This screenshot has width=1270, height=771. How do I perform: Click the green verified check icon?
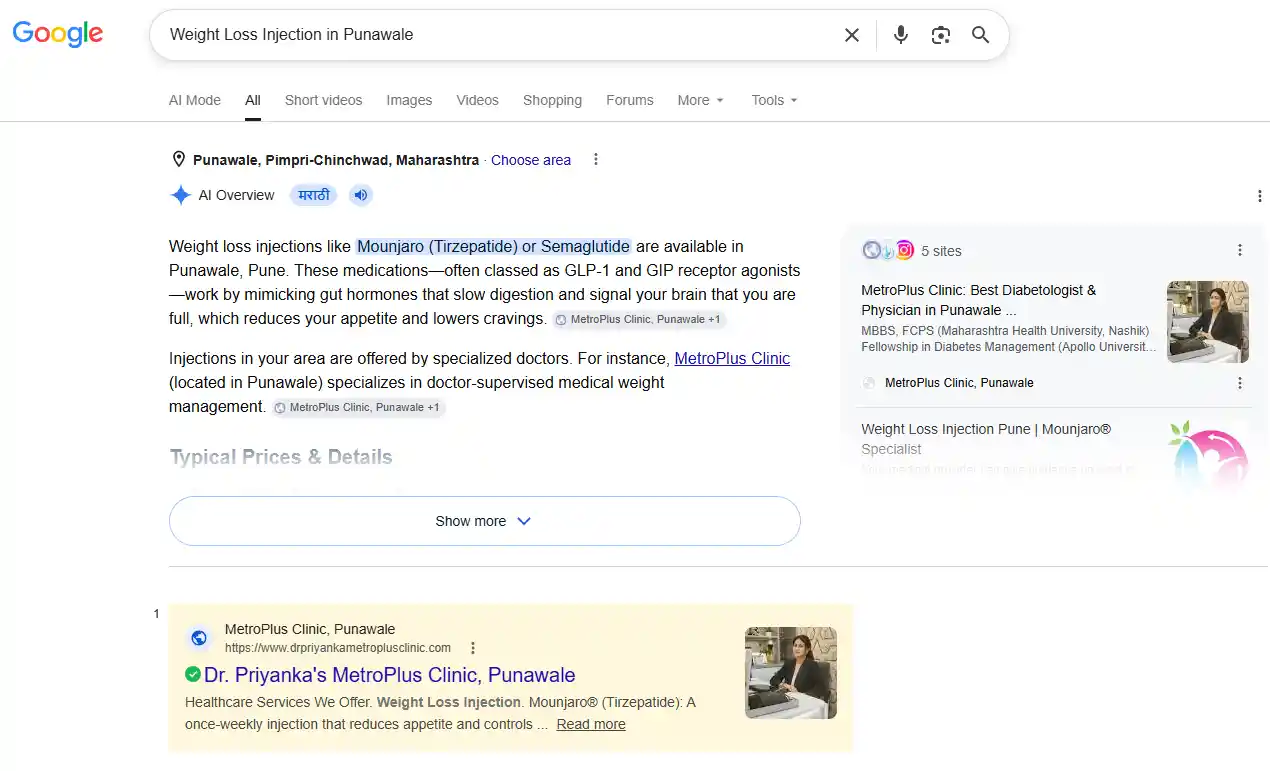coord(193,675)
